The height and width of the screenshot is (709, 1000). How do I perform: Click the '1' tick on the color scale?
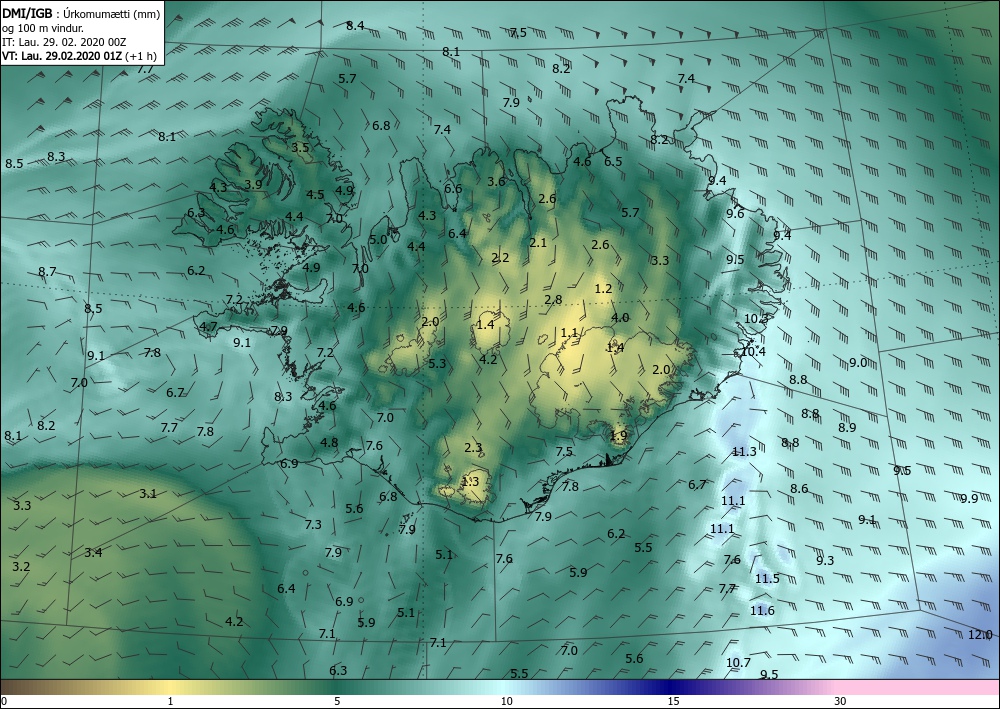(x=170, y=701)
